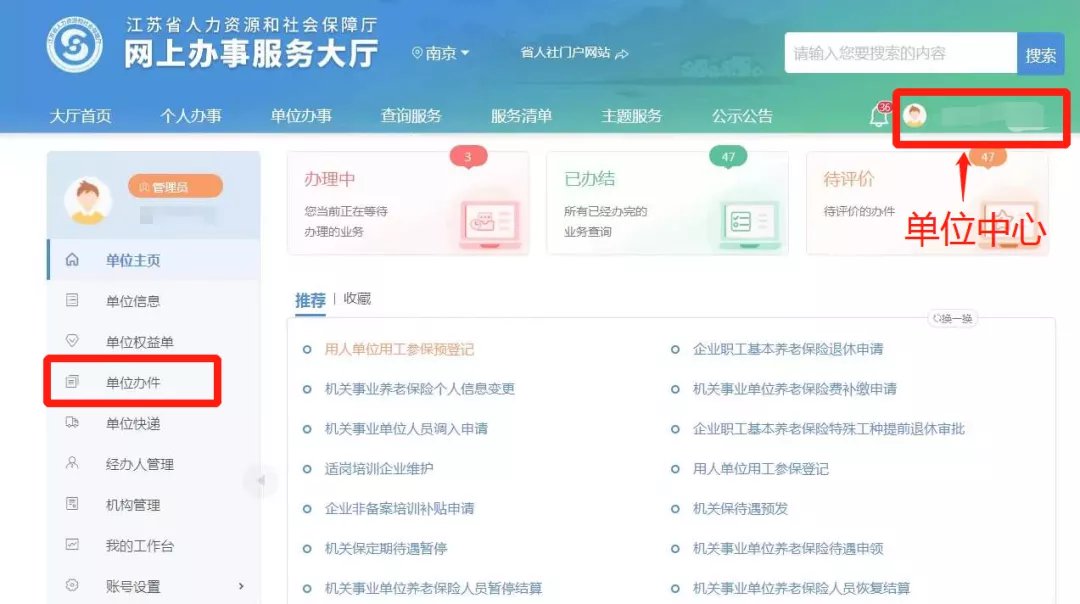Click the document icon beside 单位办件
The image size is (1080, 604).
(x=72, y=382)
